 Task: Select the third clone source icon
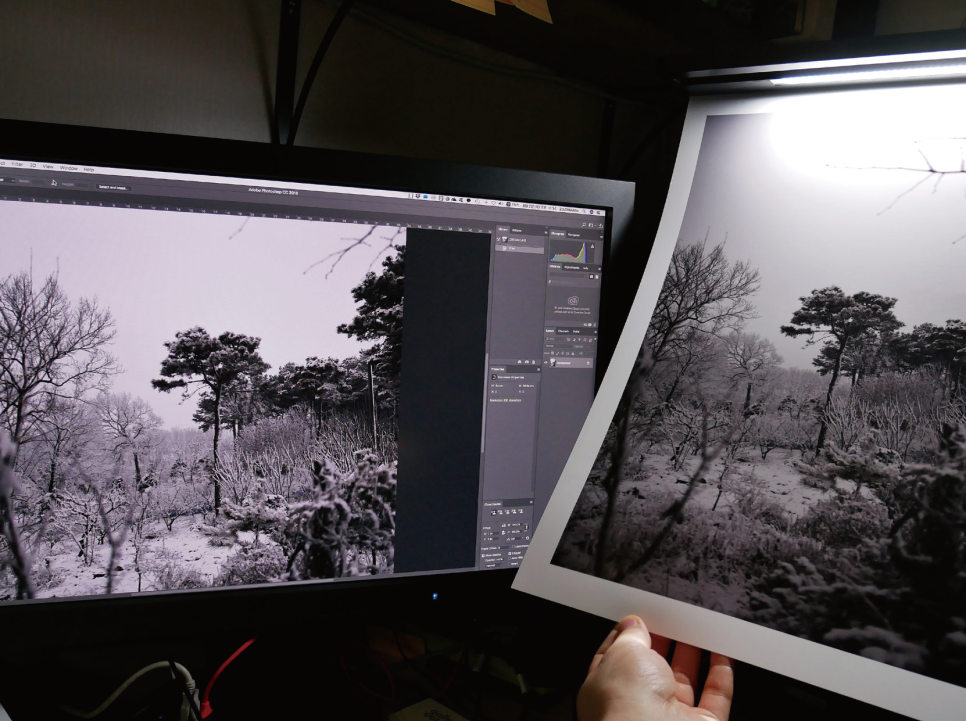[507, 511]
